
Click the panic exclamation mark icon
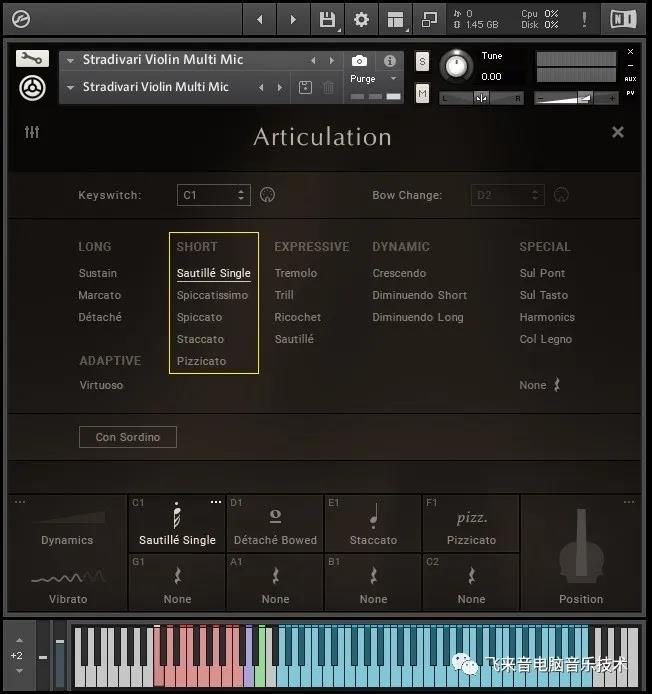(x=584, y=19)
